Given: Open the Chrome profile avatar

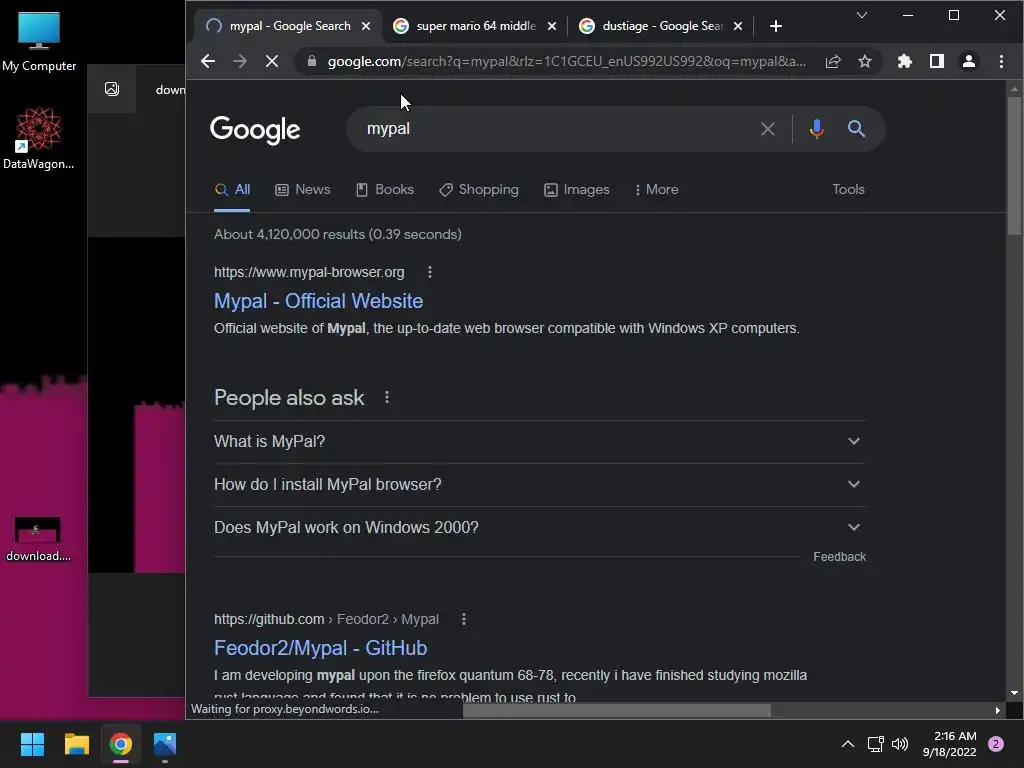Looking at the screenshot, I should [x=968, y=61].
